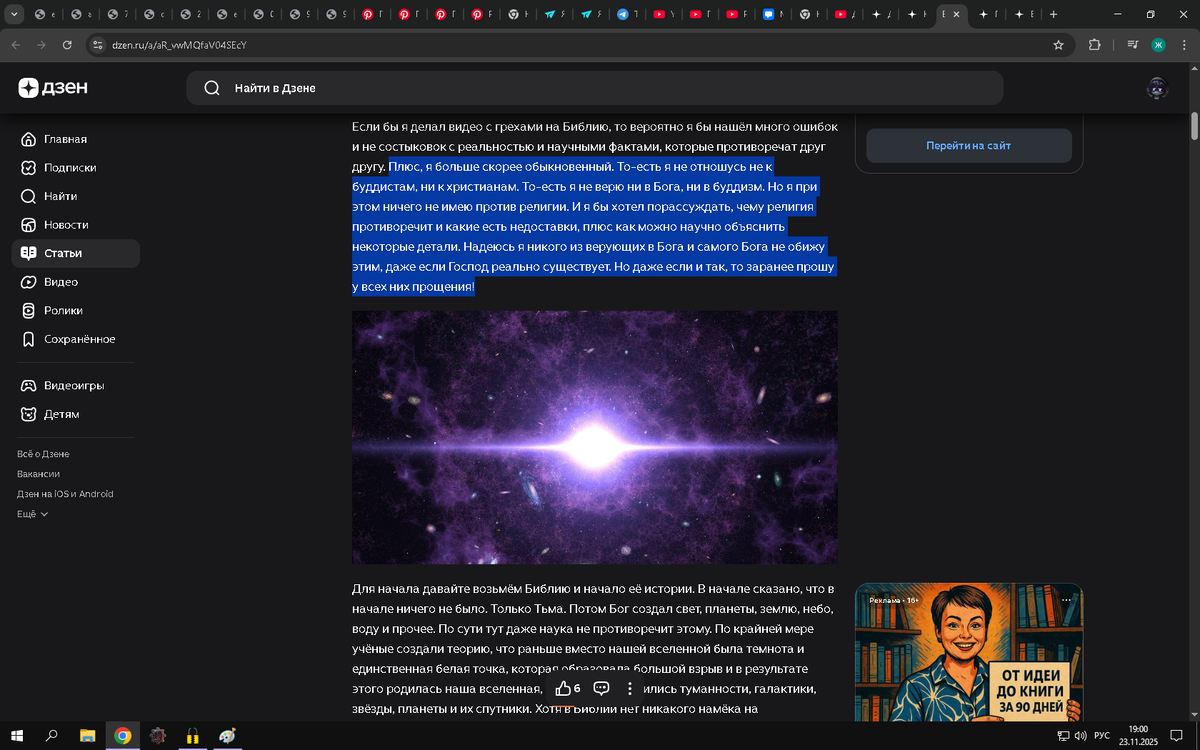
Task: Open Ролики section in sidebar
Action: [76, 311]
